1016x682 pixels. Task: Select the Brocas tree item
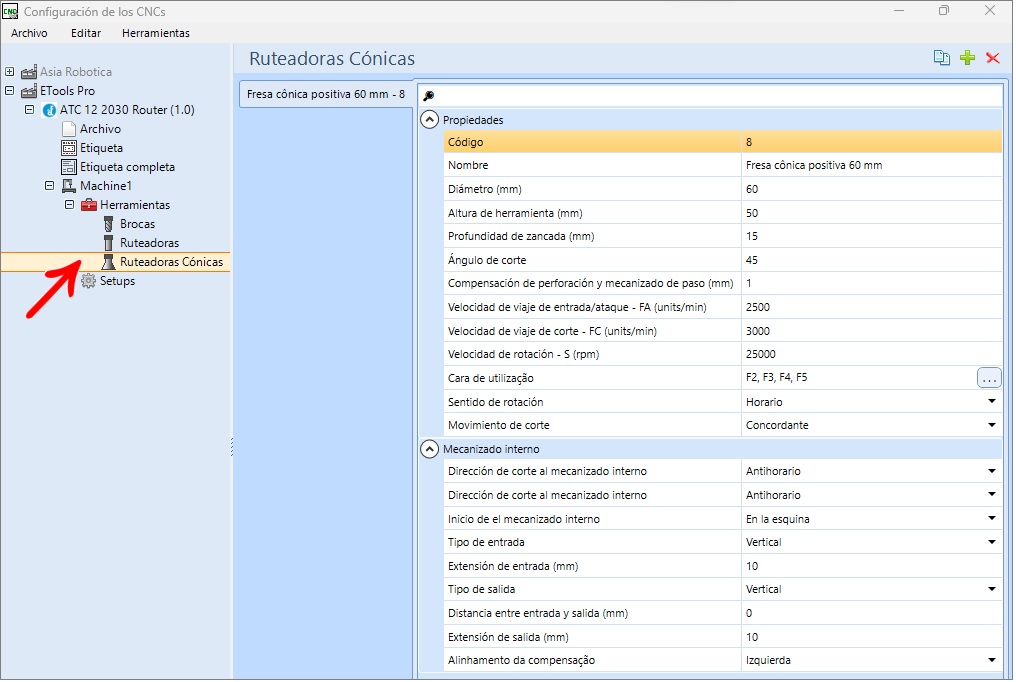click(x=137, y=224)
